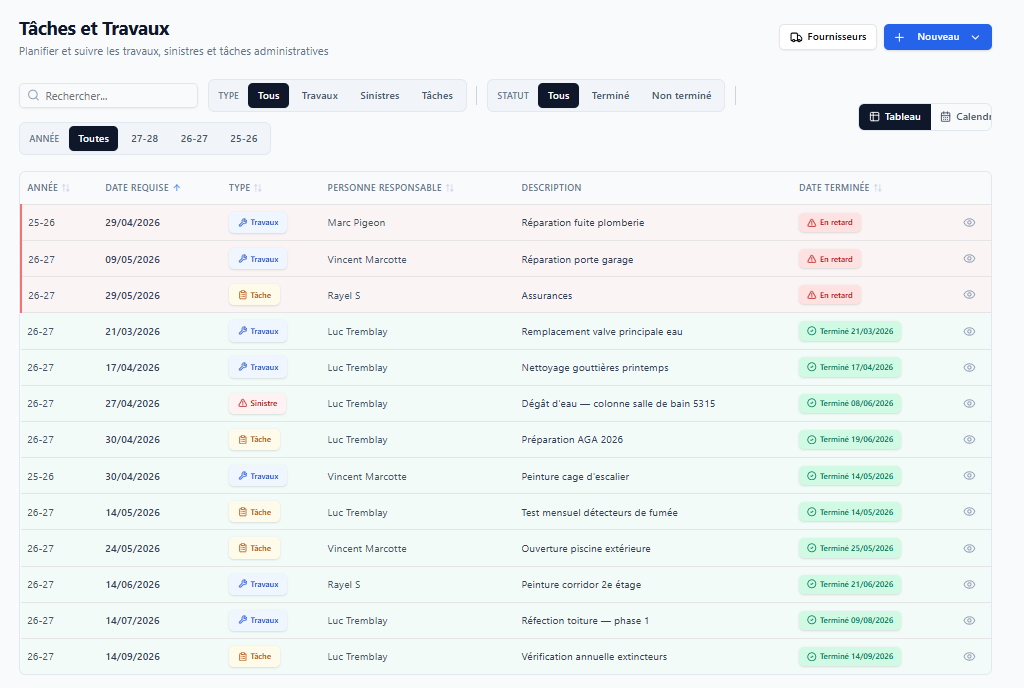Select Non terminé status filter
Image resolution: width=1024 pixels, height=688 pixels.
click(681, 95)
